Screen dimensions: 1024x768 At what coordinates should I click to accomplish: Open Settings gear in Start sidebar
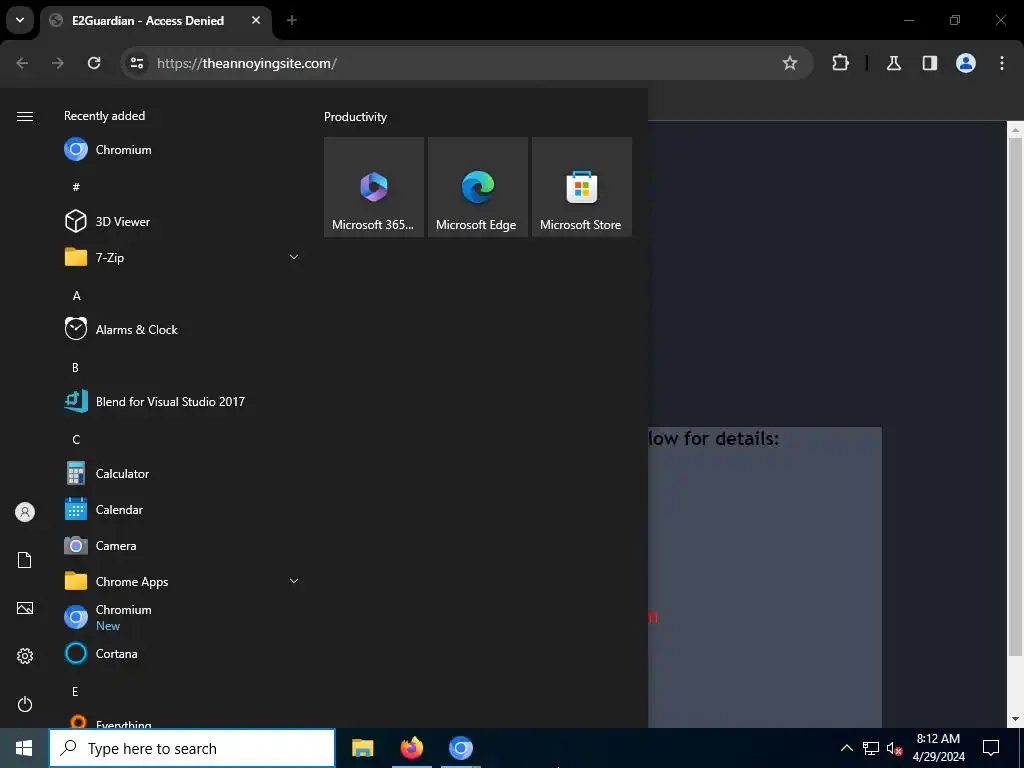click(25, 656)
